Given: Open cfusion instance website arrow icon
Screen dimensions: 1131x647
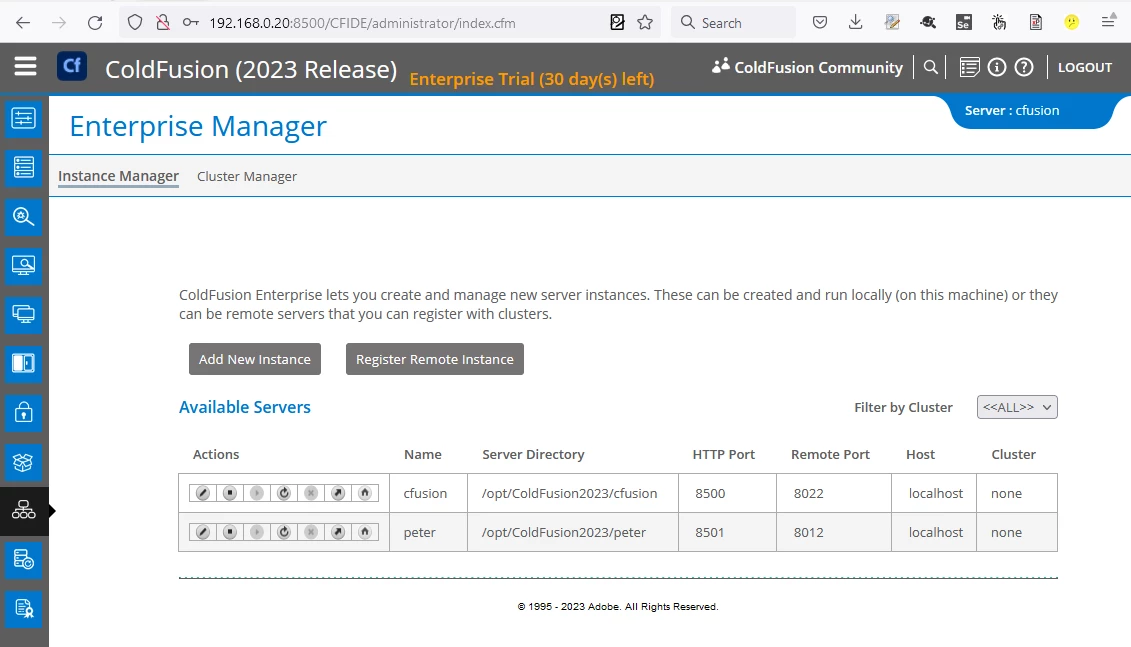Looking at the screenshot, I should coord(338,493).
